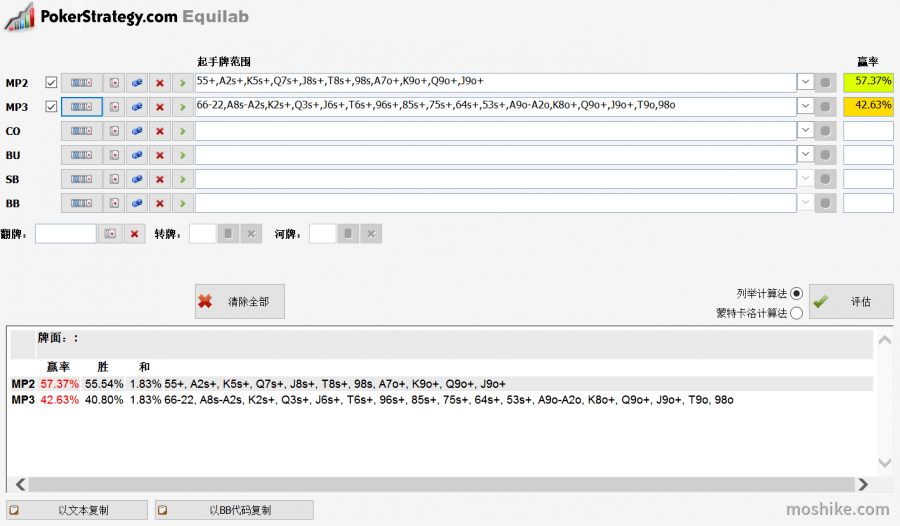
Task: Expand MP2 range history dropdown
Action: (805, 82)
